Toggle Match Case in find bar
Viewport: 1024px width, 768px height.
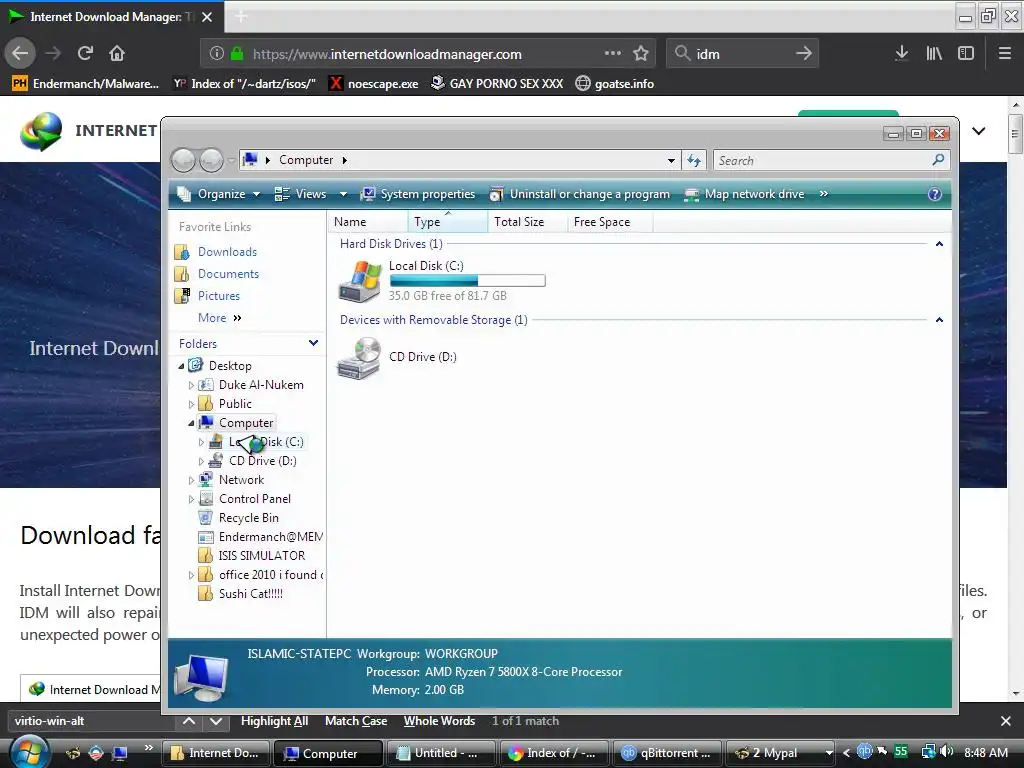click(x=356, y=721)
